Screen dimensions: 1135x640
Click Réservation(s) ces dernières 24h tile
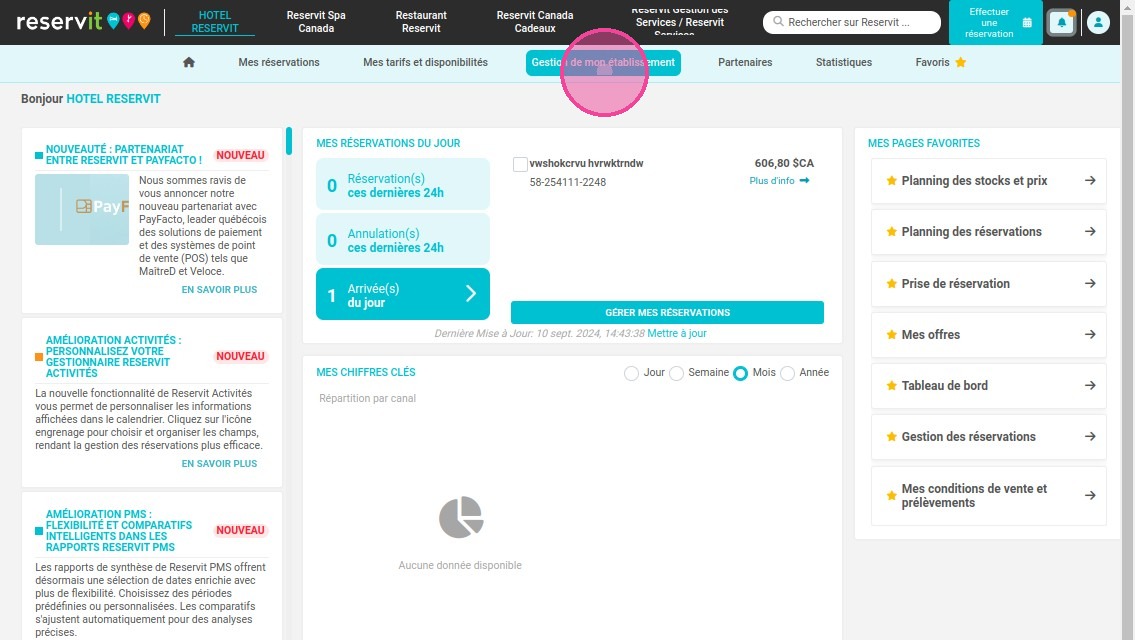pyautogui.click(x=403, y=184)
